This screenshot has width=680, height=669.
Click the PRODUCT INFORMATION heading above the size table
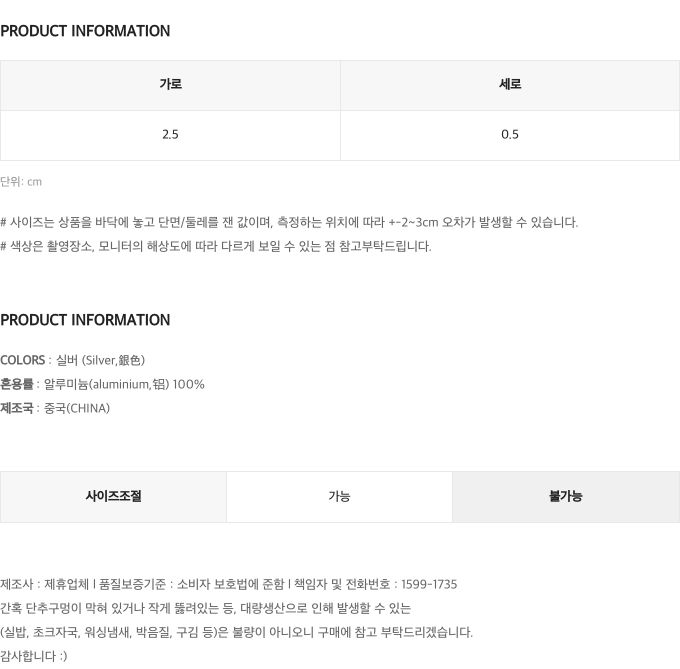tap(85, 31)
